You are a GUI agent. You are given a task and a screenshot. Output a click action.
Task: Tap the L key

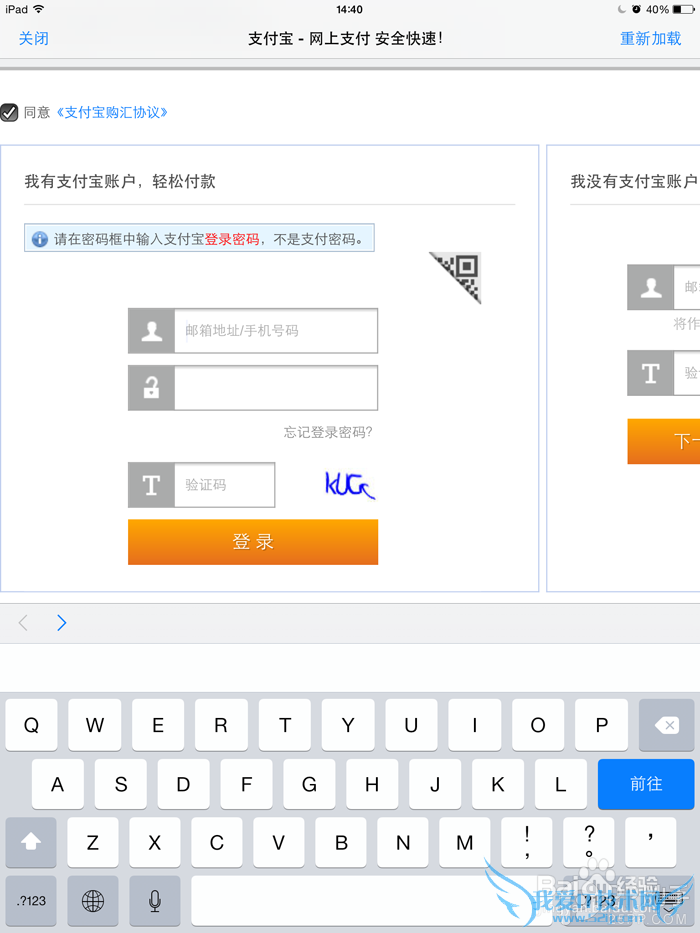[561, 784]
